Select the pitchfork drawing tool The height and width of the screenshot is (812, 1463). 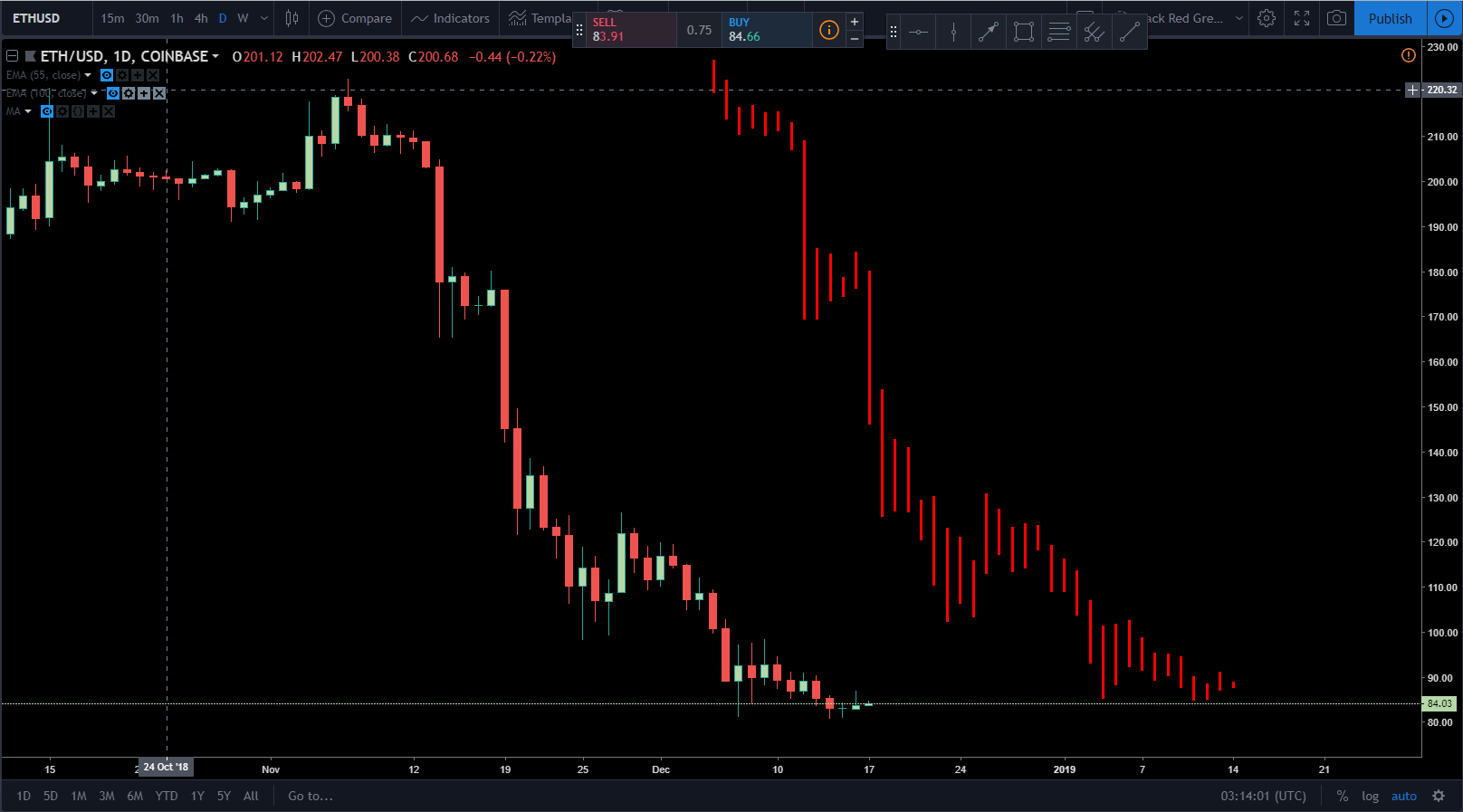pyautogui.click(x=1095, y=33)
